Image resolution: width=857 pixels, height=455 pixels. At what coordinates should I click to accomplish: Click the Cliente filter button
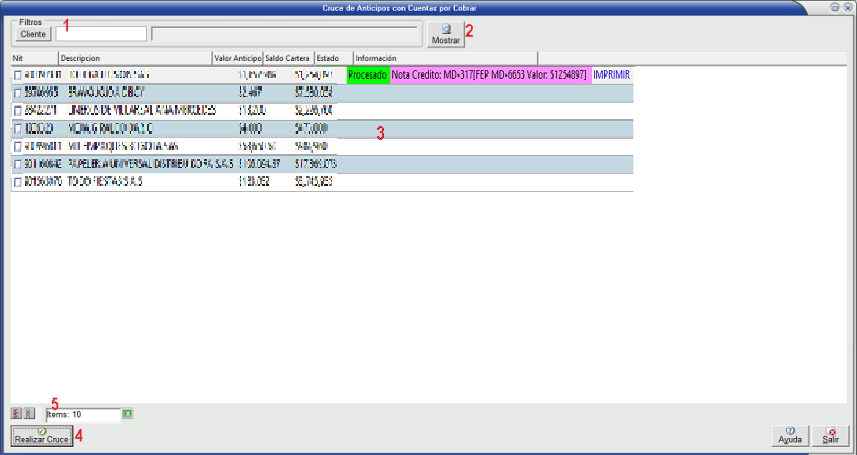click(x=33, y=34)
